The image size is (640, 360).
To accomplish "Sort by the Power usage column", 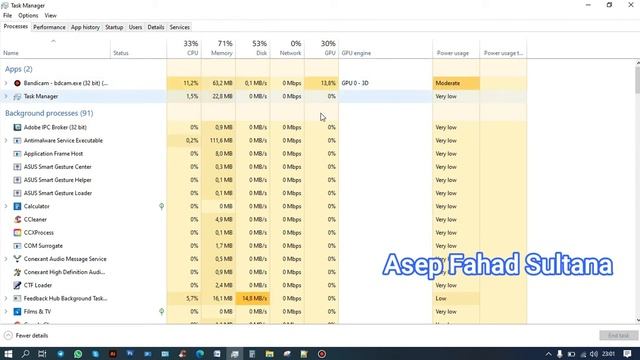I will (456, 49).
